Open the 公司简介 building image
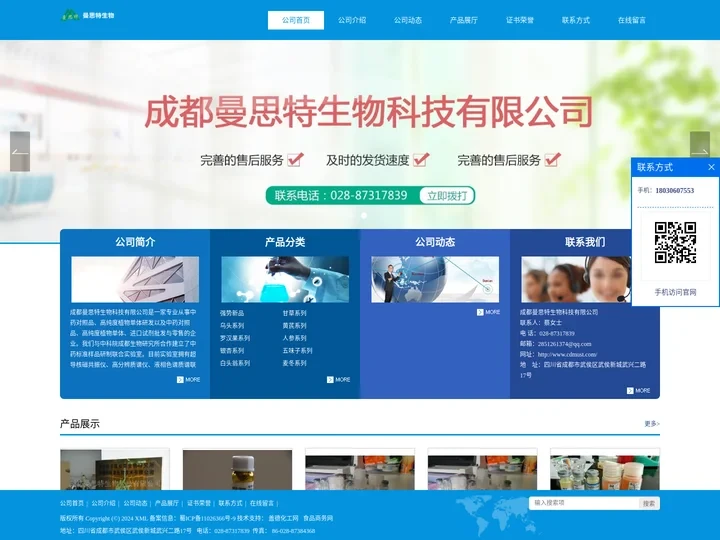Image resolution: width=720 pixels, height=540 pixels. coord(135,279)
